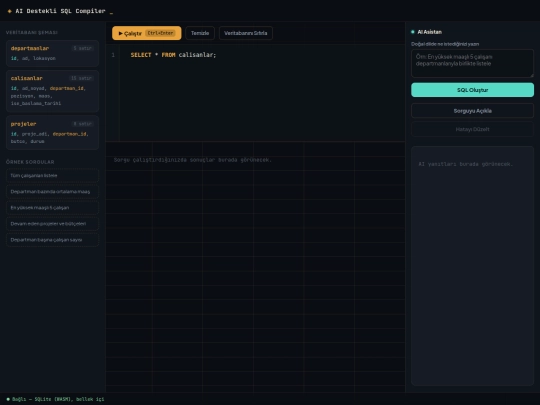Click the '8 satır' badge on projeler
Image resolution: width=540 pixels, height=405 pixels.
click(x=83, y=124)
